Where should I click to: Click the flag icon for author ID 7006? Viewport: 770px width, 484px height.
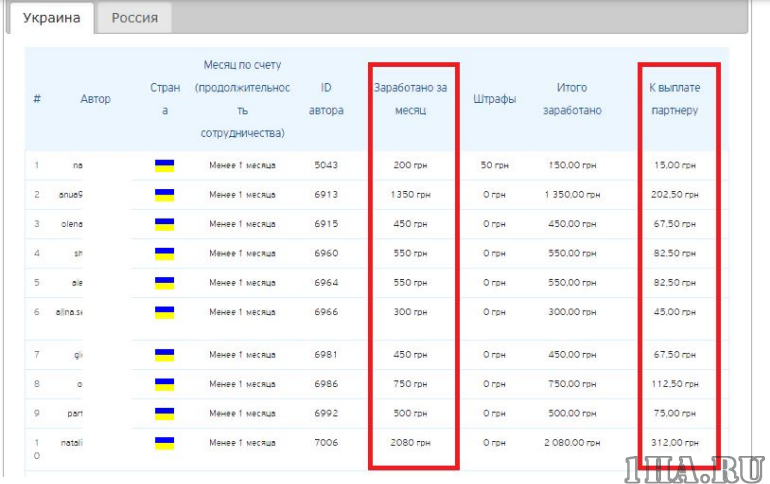point(164,441)
